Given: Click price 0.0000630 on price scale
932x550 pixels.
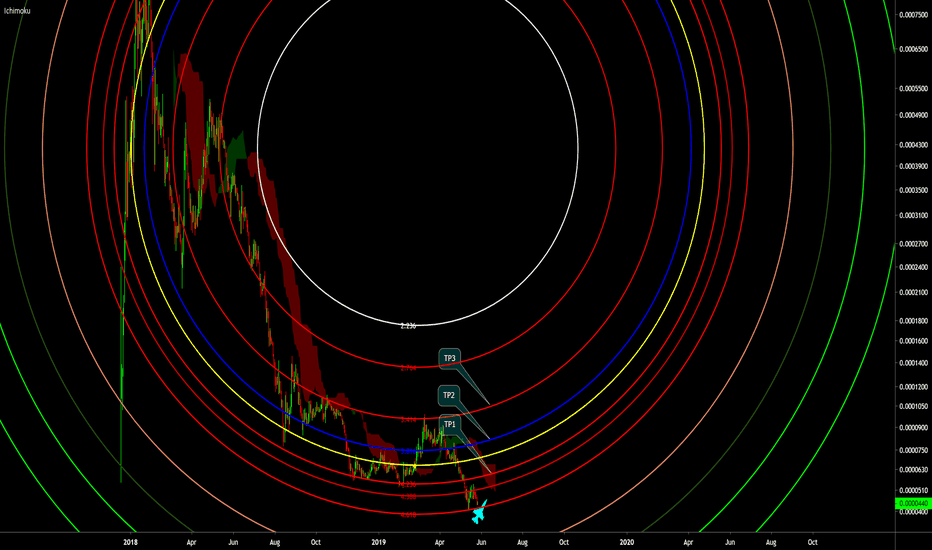Looking at the screenshot, I should (914, 470).
